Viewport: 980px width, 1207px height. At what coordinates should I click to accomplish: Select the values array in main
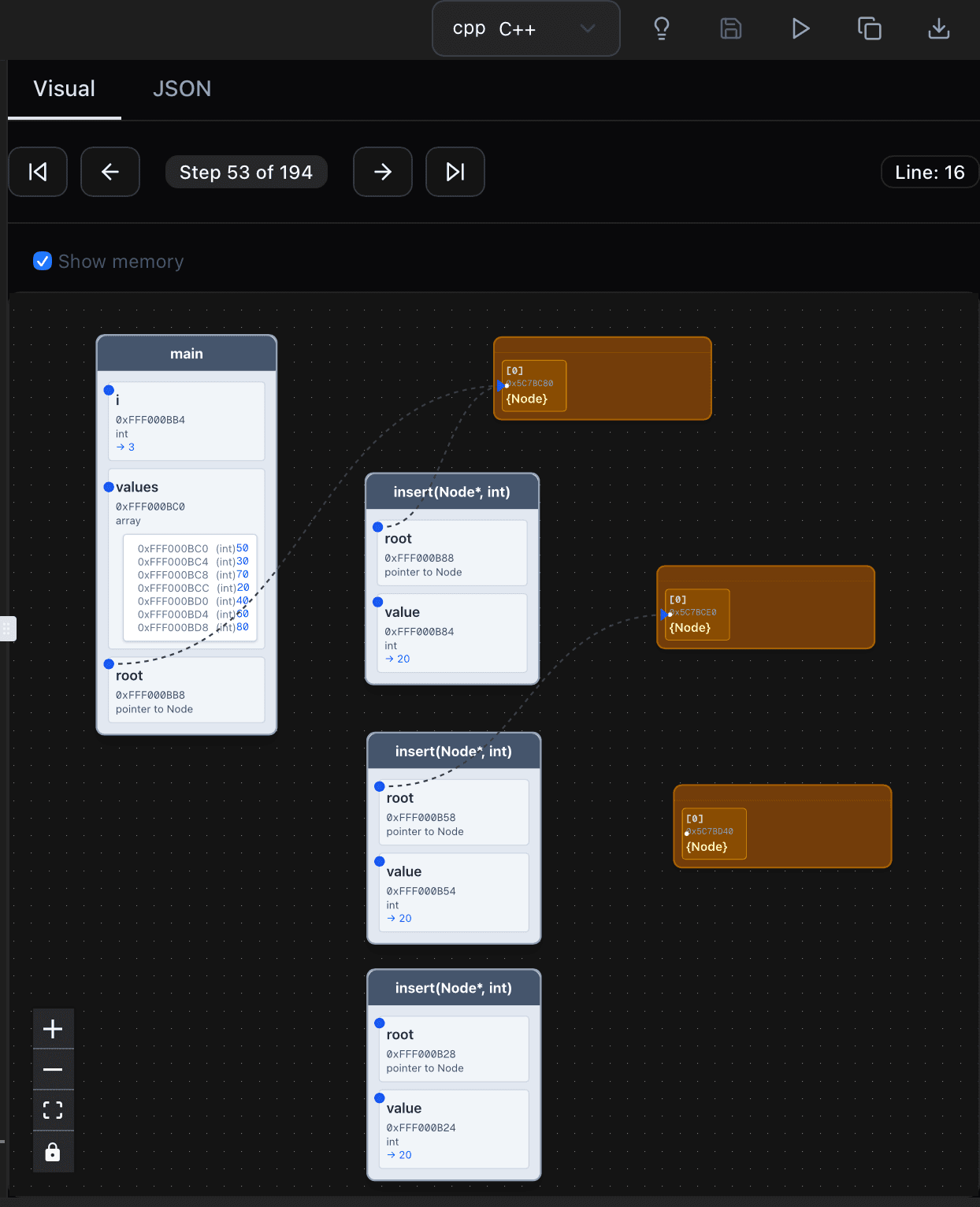pos(187,559)
